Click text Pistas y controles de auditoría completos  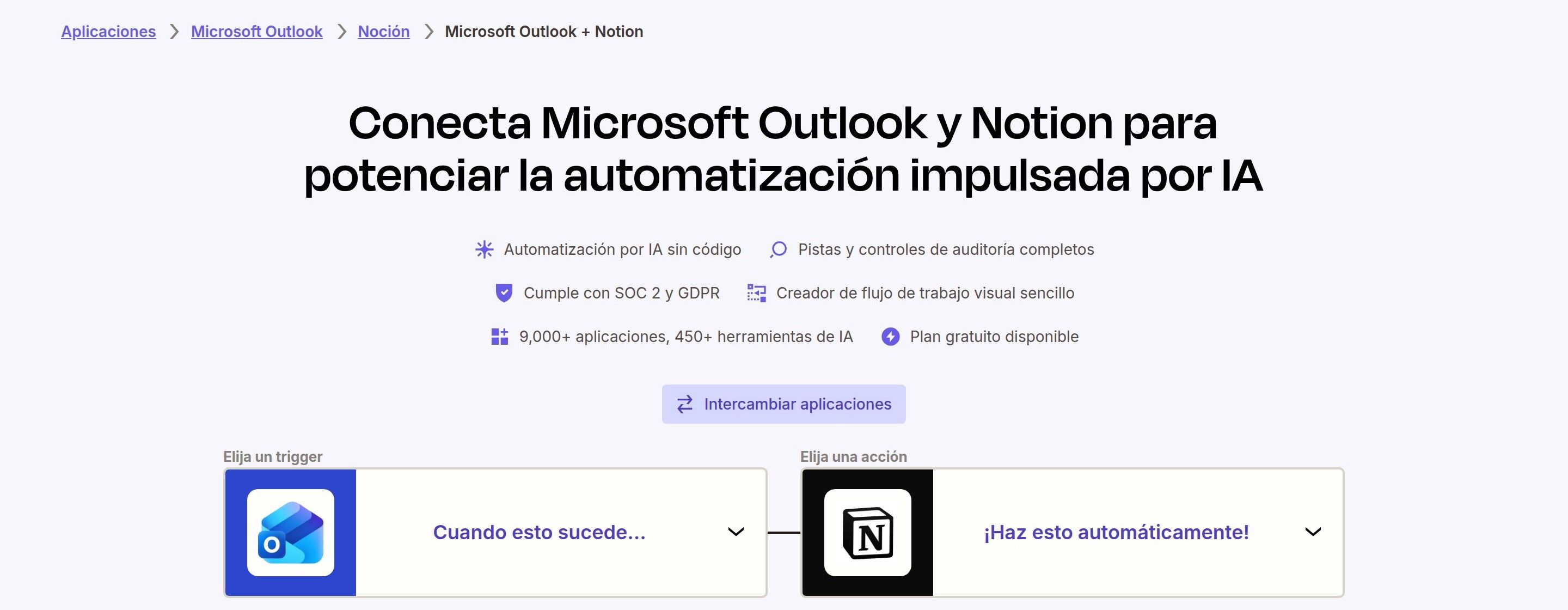946,249
